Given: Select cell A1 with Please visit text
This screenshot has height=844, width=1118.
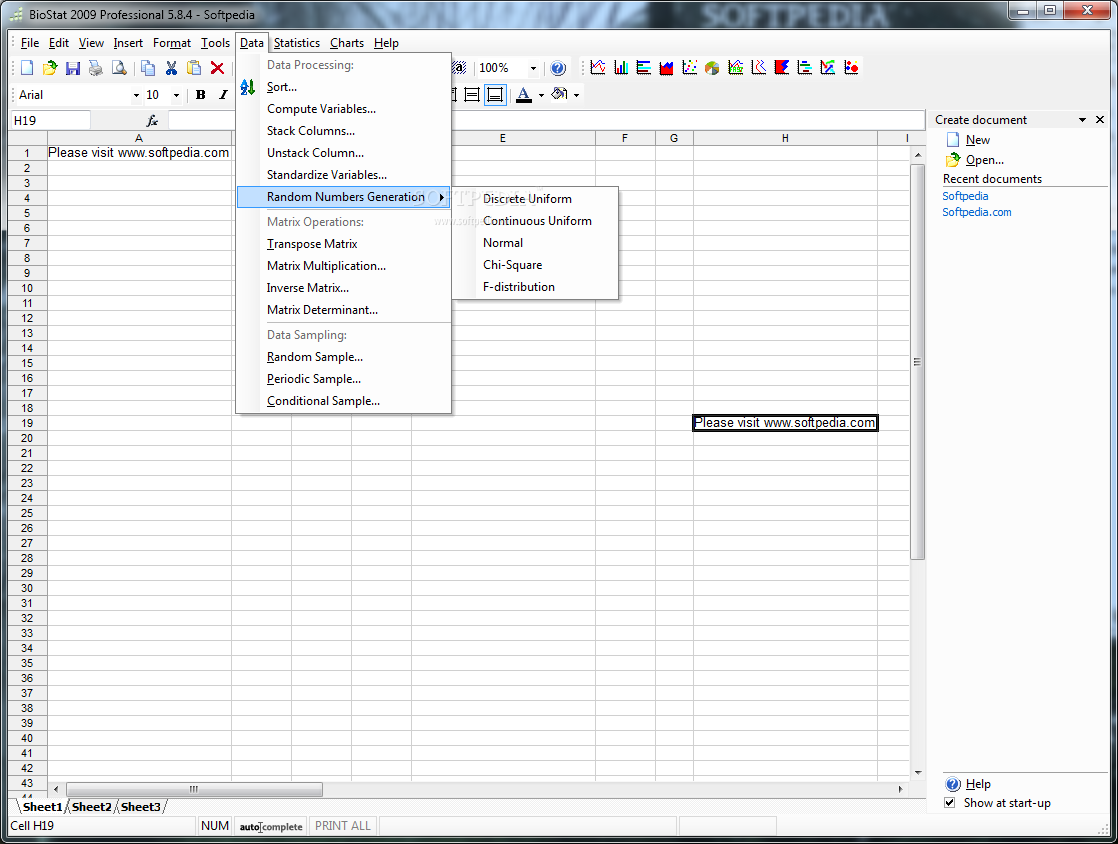Looking at the screenshot, I should click(139, 153).
